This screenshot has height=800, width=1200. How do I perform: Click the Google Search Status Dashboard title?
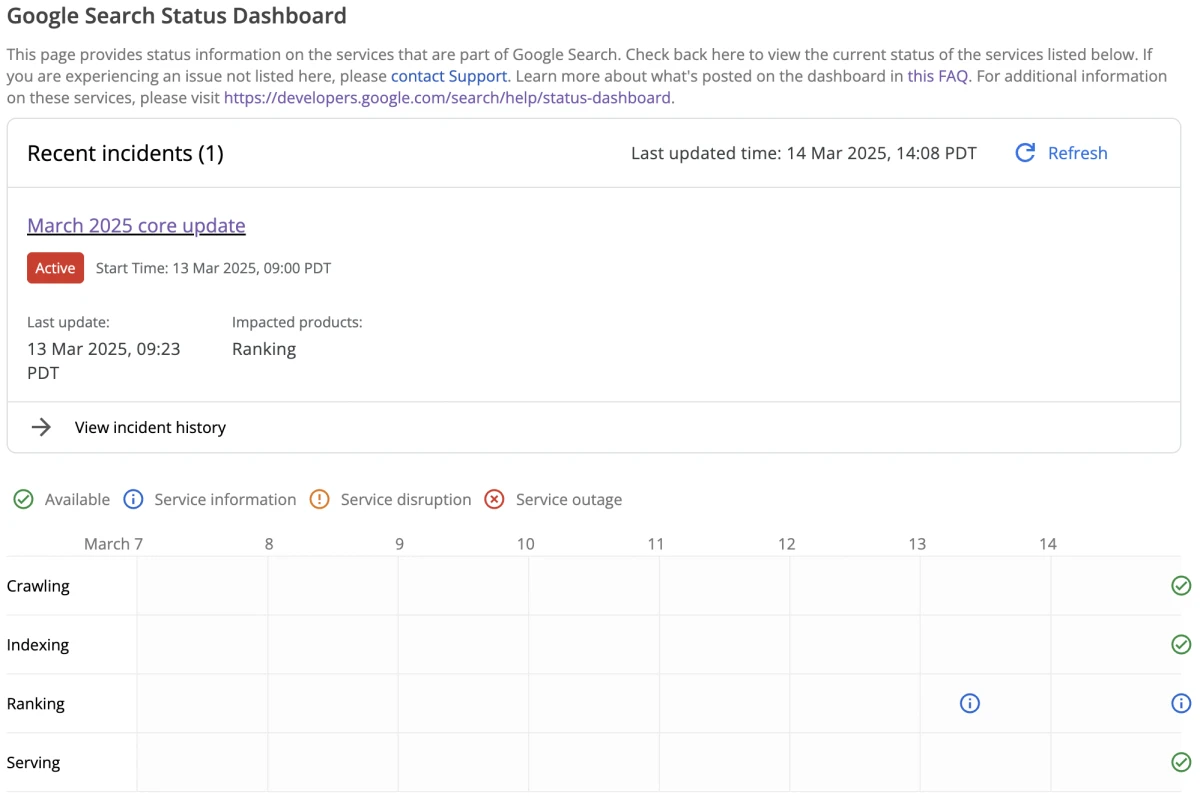(x=177, y=16)
